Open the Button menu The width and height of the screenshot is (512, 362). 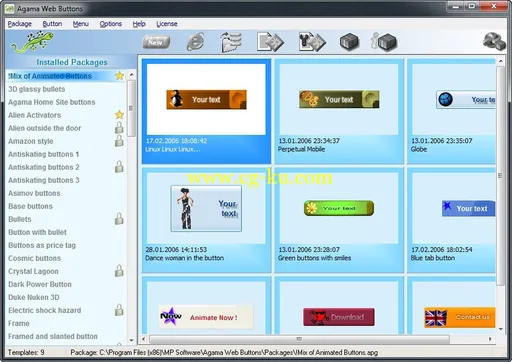(x=52, y=24)
